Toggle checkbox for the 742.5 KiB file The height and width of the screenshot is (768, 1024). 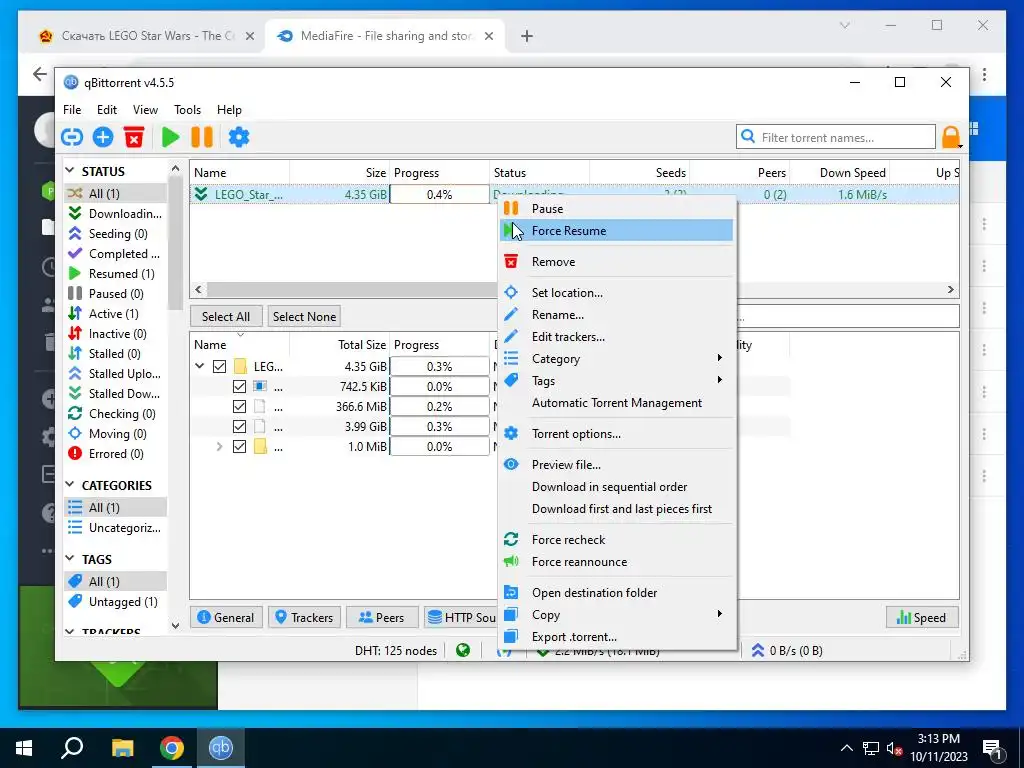tap(239, 387)
